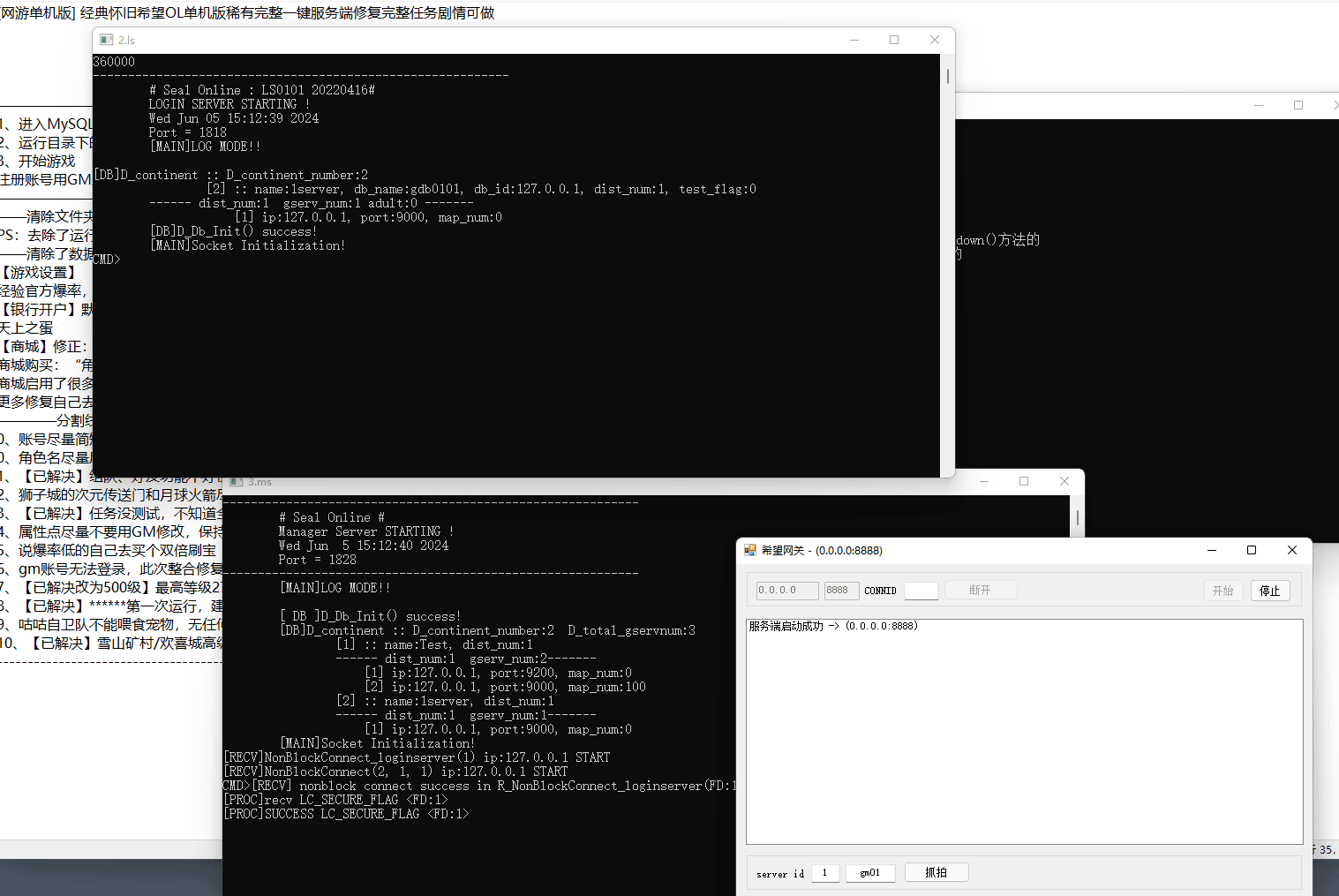
Task: Close the 3.ms manager server window
Action: point(1064,481)
